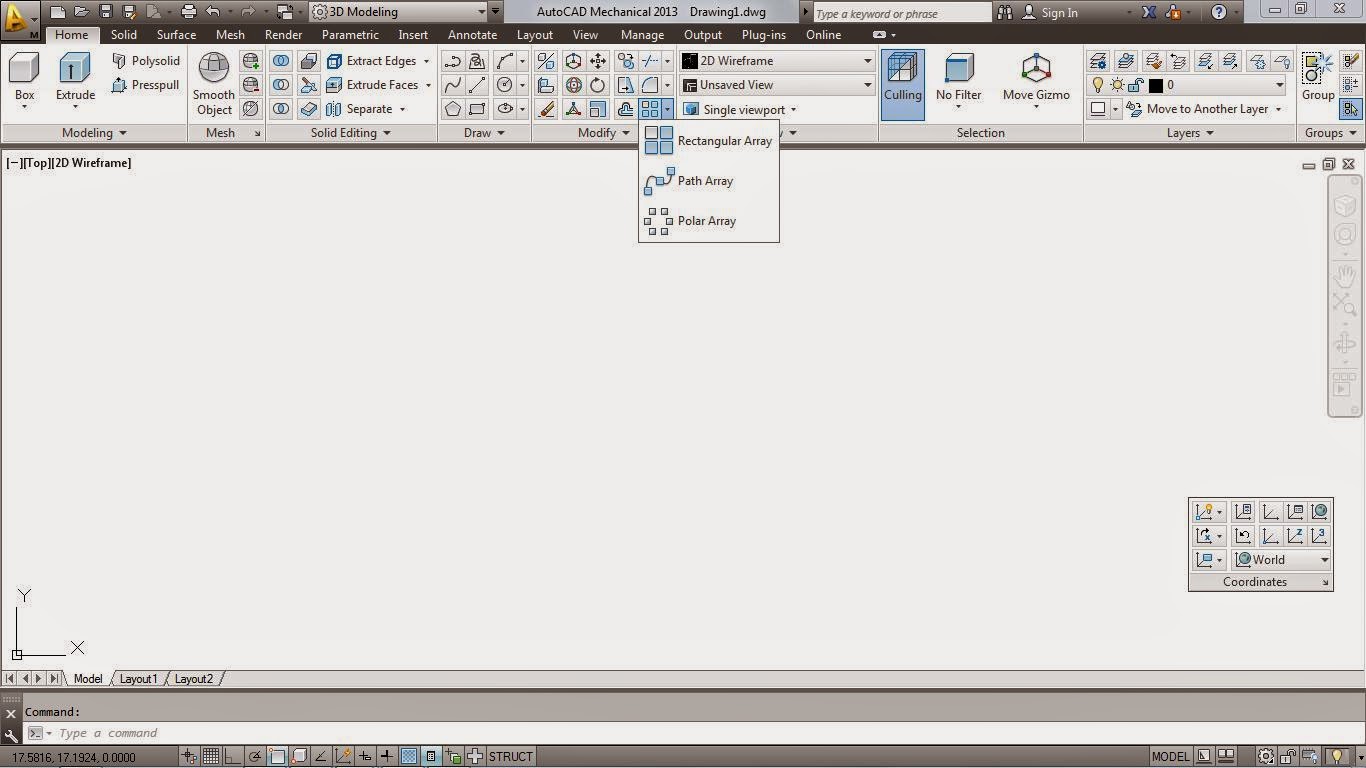1366x768 pixels.
Task: Choose Polar Array from the menu
Action: coord(708,221)
